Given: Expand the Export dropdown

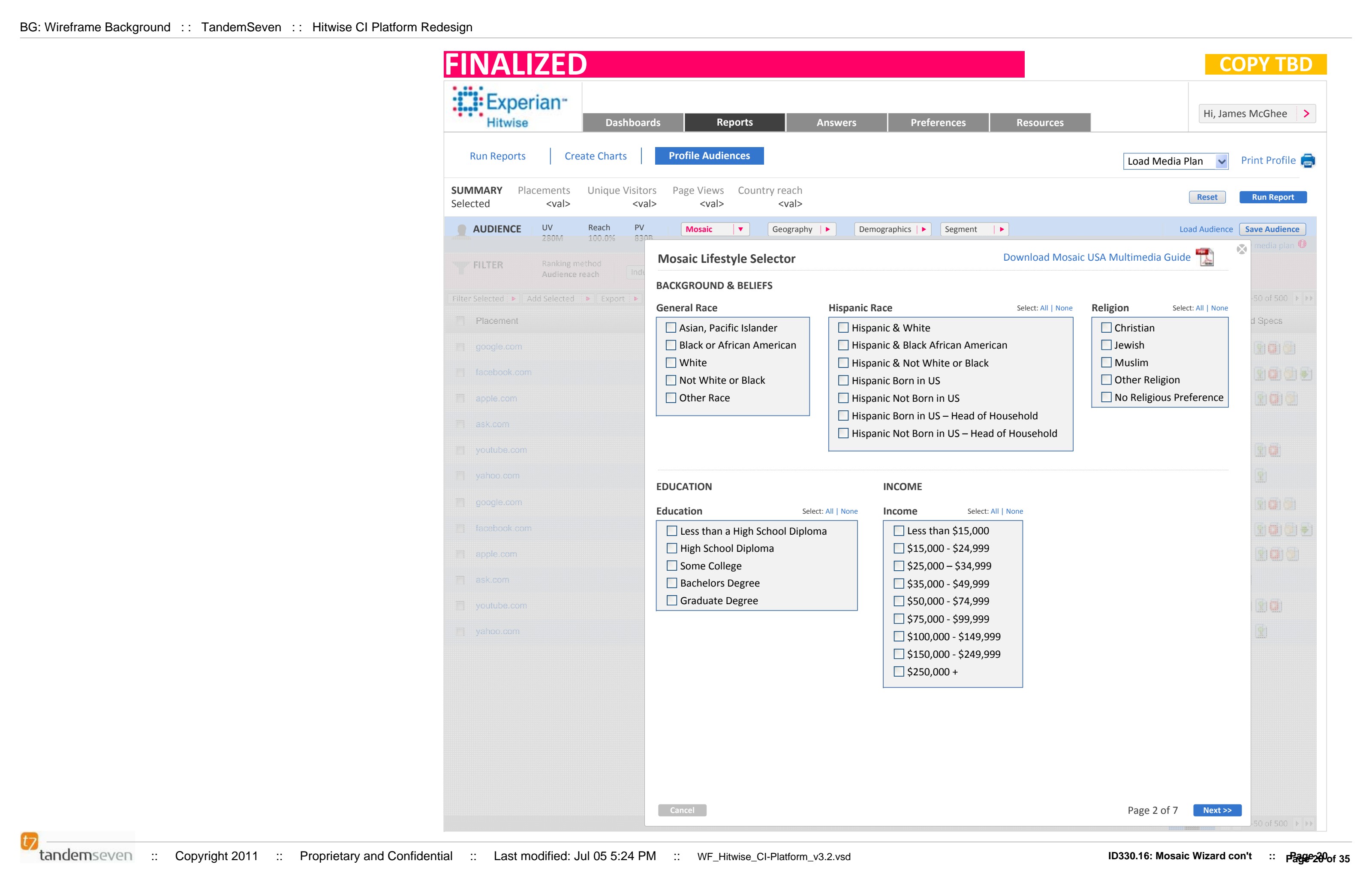Looking at the screenshot, I should pyautogui.click(x=619, y=299).
